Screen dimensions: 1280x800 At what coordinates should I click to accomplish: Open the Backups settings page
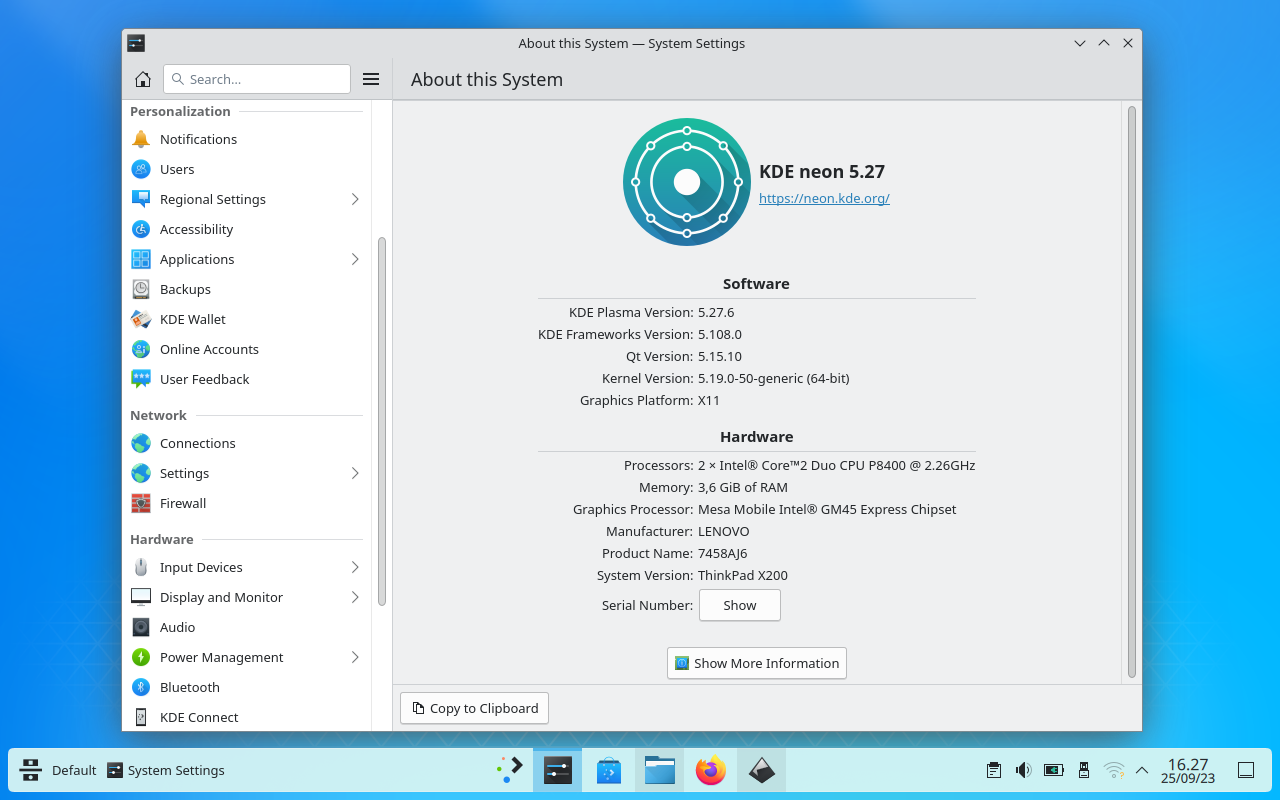pos(184,289)
